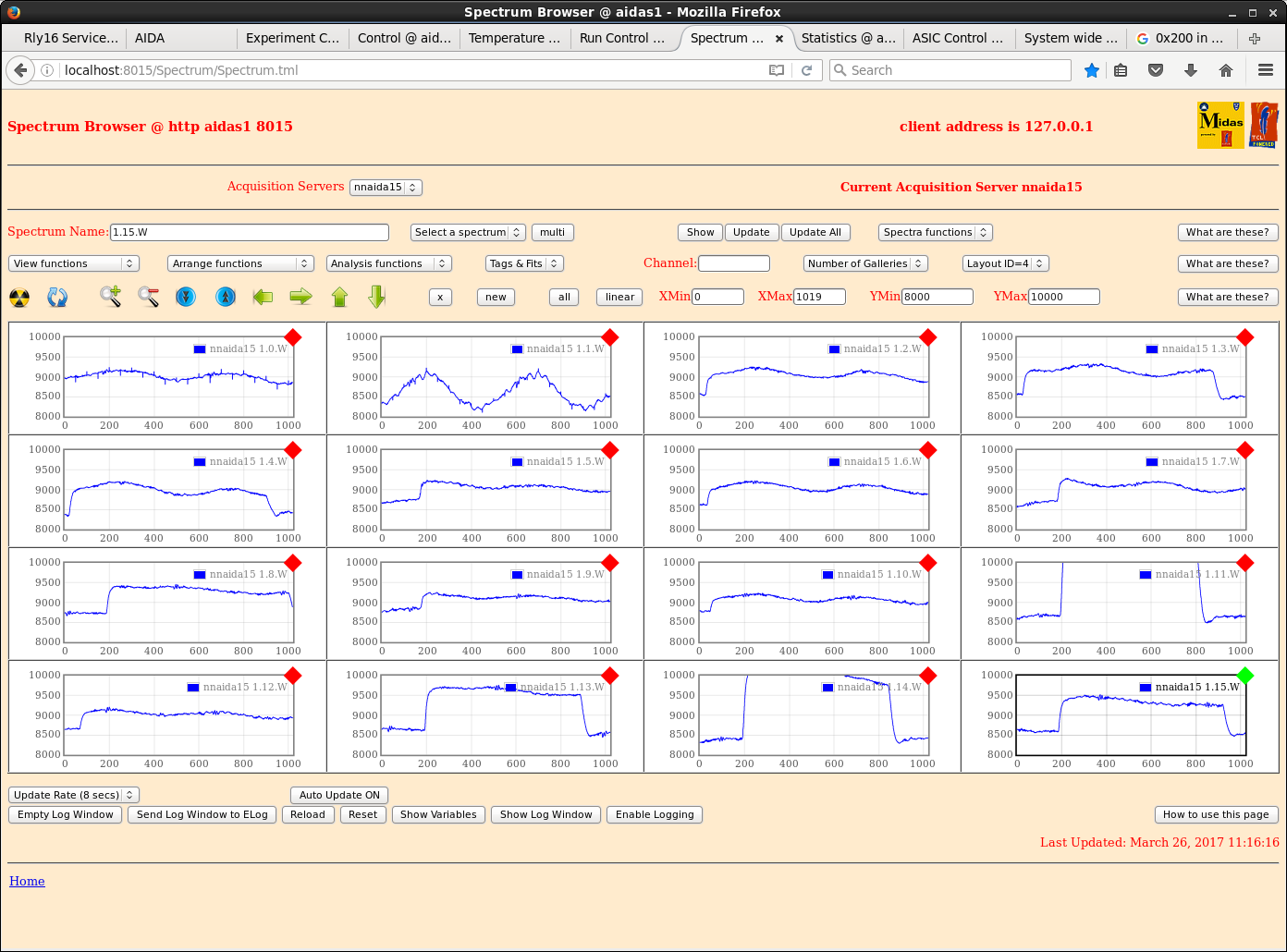Open a new browser tab
Viewport: 1287px width, 952px height.
1255,38
